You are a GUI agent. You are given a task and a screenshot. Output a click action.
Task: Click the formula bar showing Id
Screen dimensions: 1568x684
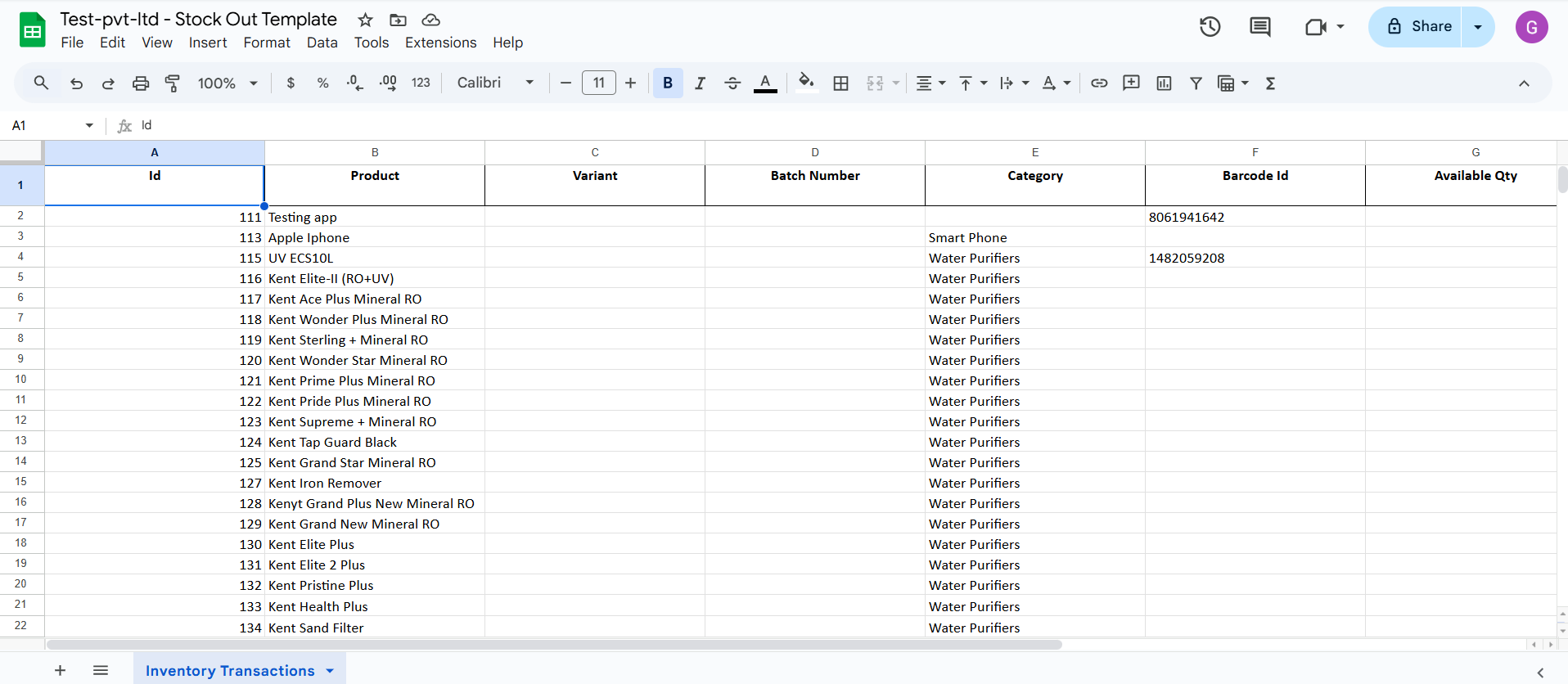(851, 125)
